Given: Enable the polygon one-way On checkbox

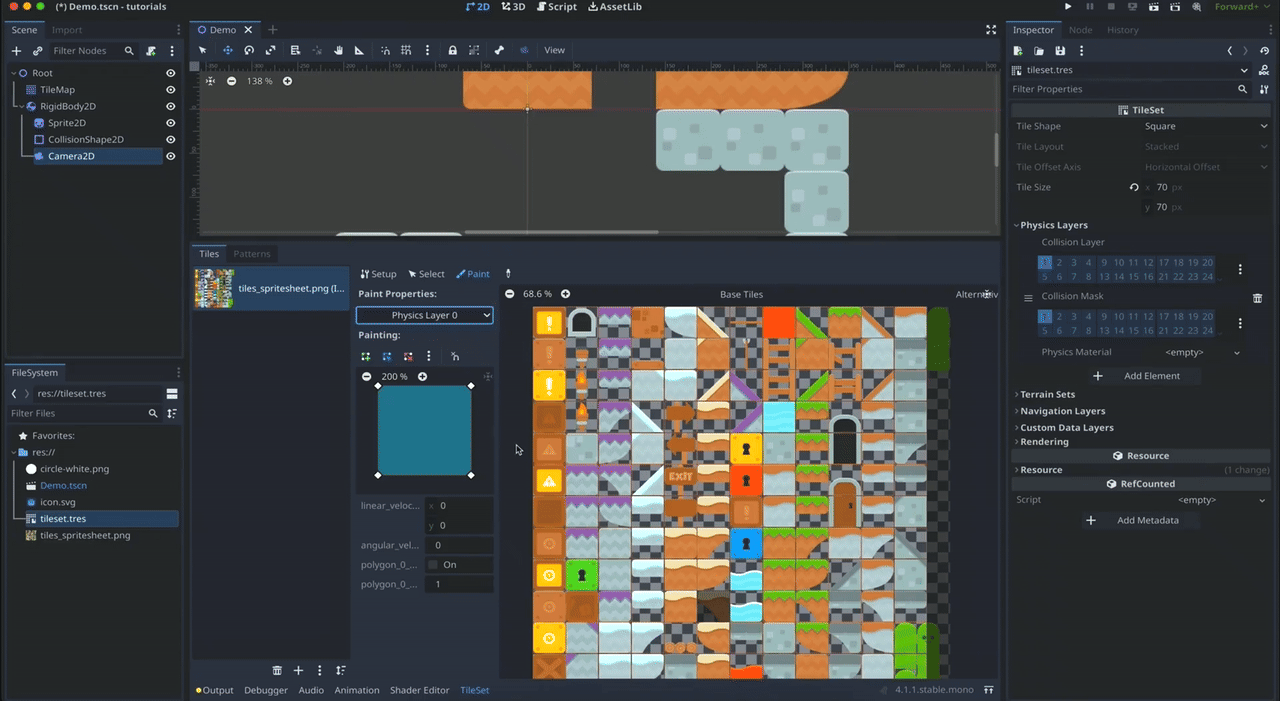Looking at the screenshot, I should coord(433,565).
